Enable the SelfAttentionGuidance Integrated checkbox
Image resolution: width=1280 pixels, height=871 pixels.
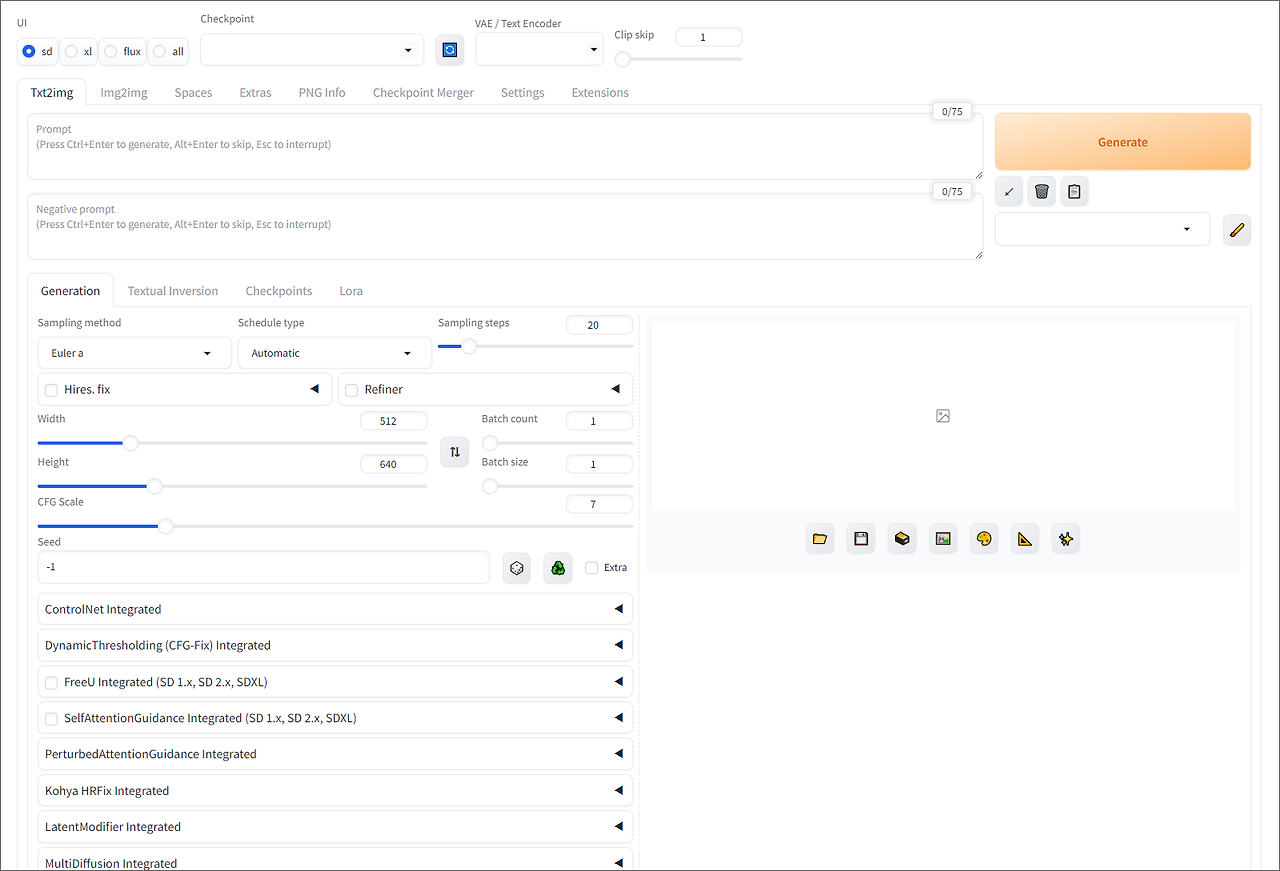(51, 718)
